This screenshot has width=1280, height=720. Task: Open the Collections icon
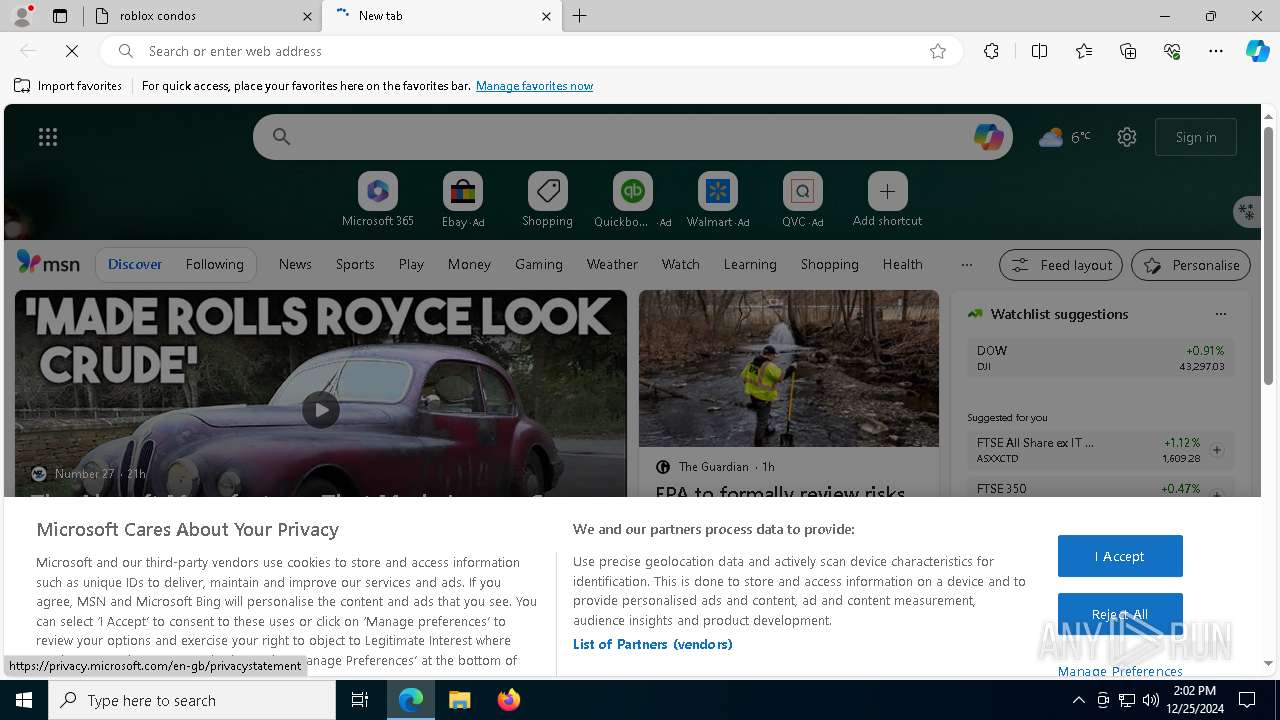(1128, 51)
